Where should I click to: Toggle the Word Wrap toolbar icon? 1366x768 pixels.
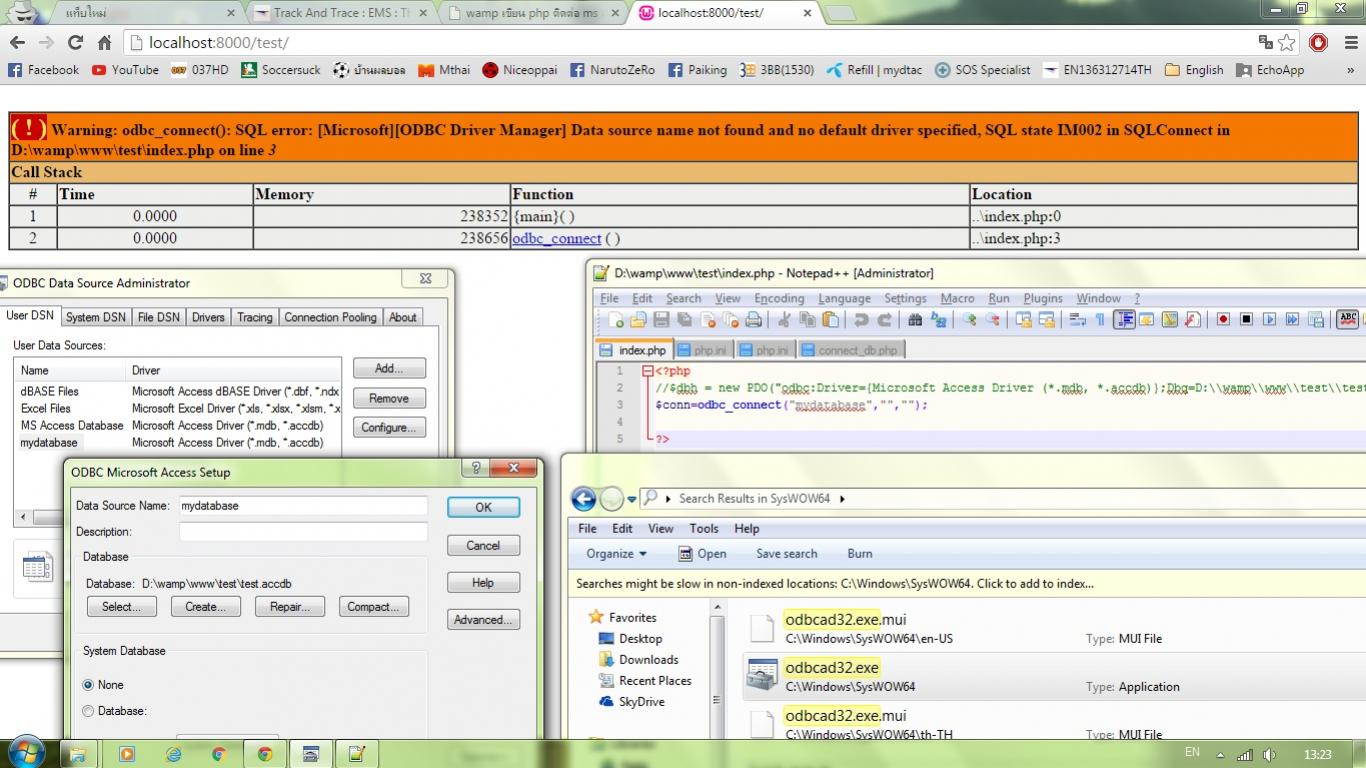point(1076,320)
